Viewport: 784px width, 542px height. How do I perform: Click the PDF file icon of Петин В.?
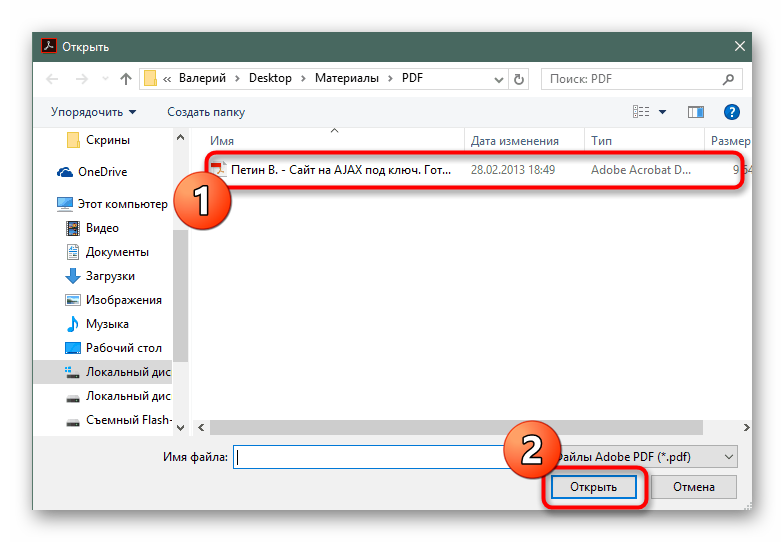(218, 170)
